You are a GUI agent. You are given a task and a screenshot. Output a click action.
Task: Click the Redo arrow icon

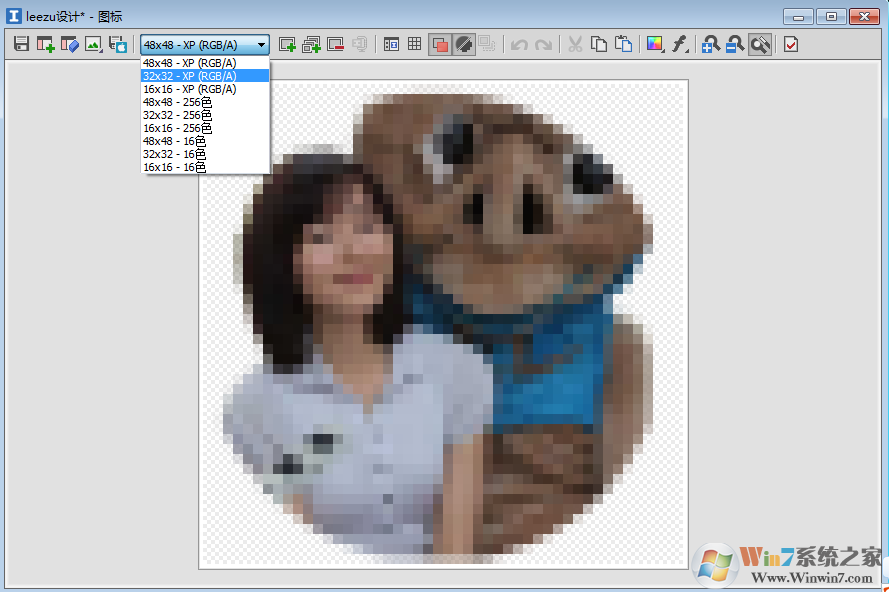(x=543, y=44)
